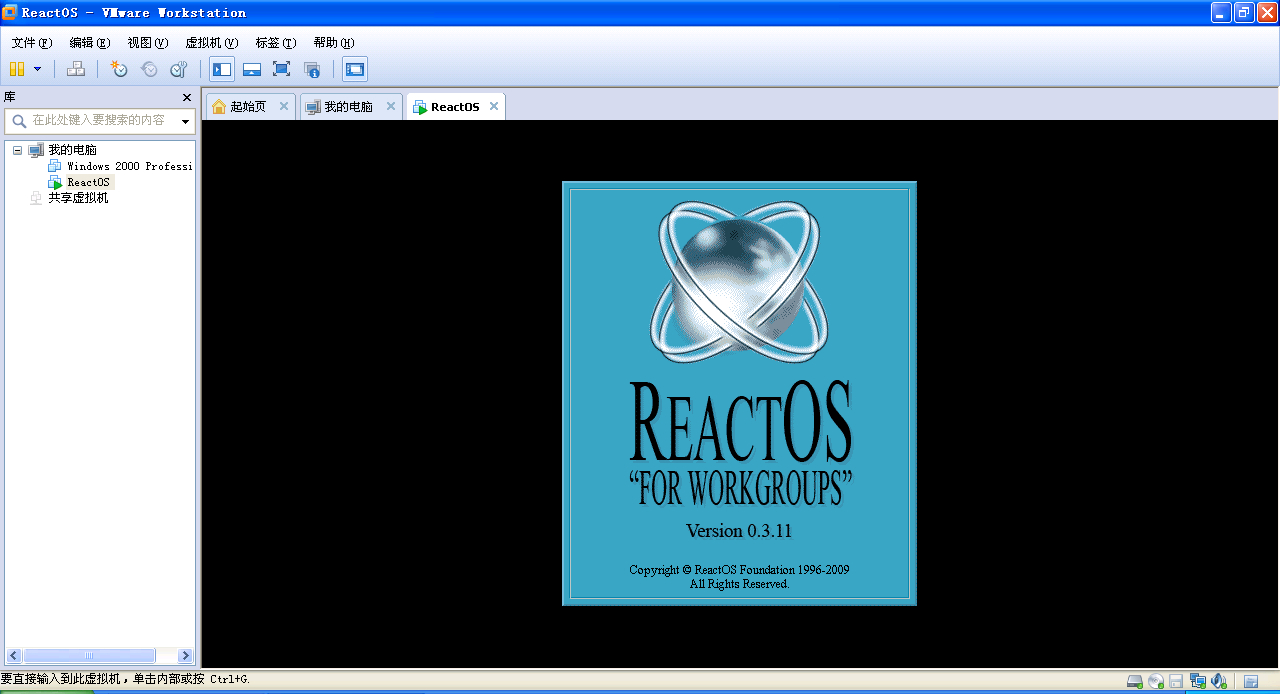Click the library scrollbar left arrow
Viewport: 1280px width, 694px height.
14,656
